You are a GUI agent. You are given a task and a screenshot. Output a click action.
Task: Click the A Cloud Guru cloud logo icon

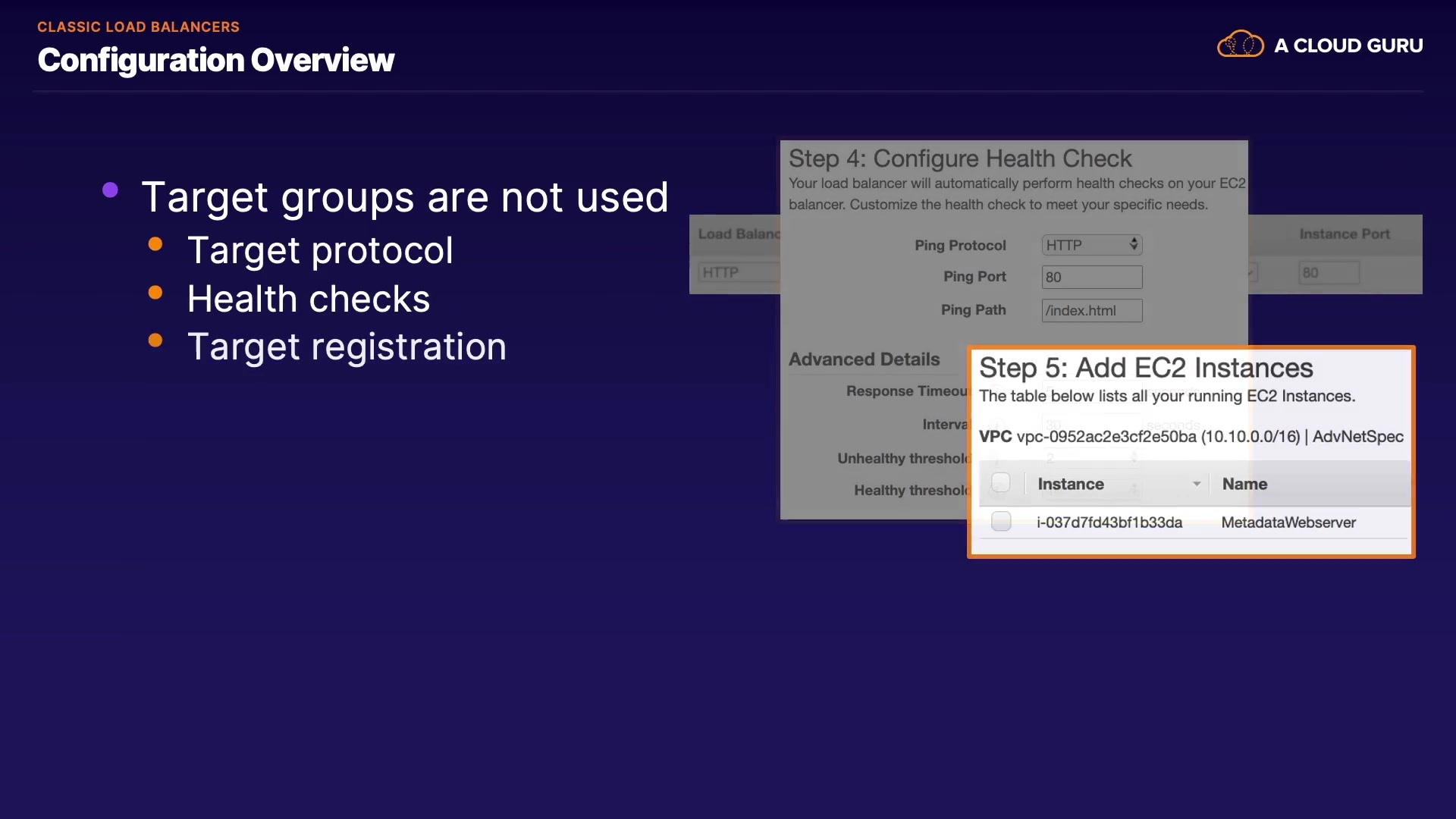[x=1240, y=45]
